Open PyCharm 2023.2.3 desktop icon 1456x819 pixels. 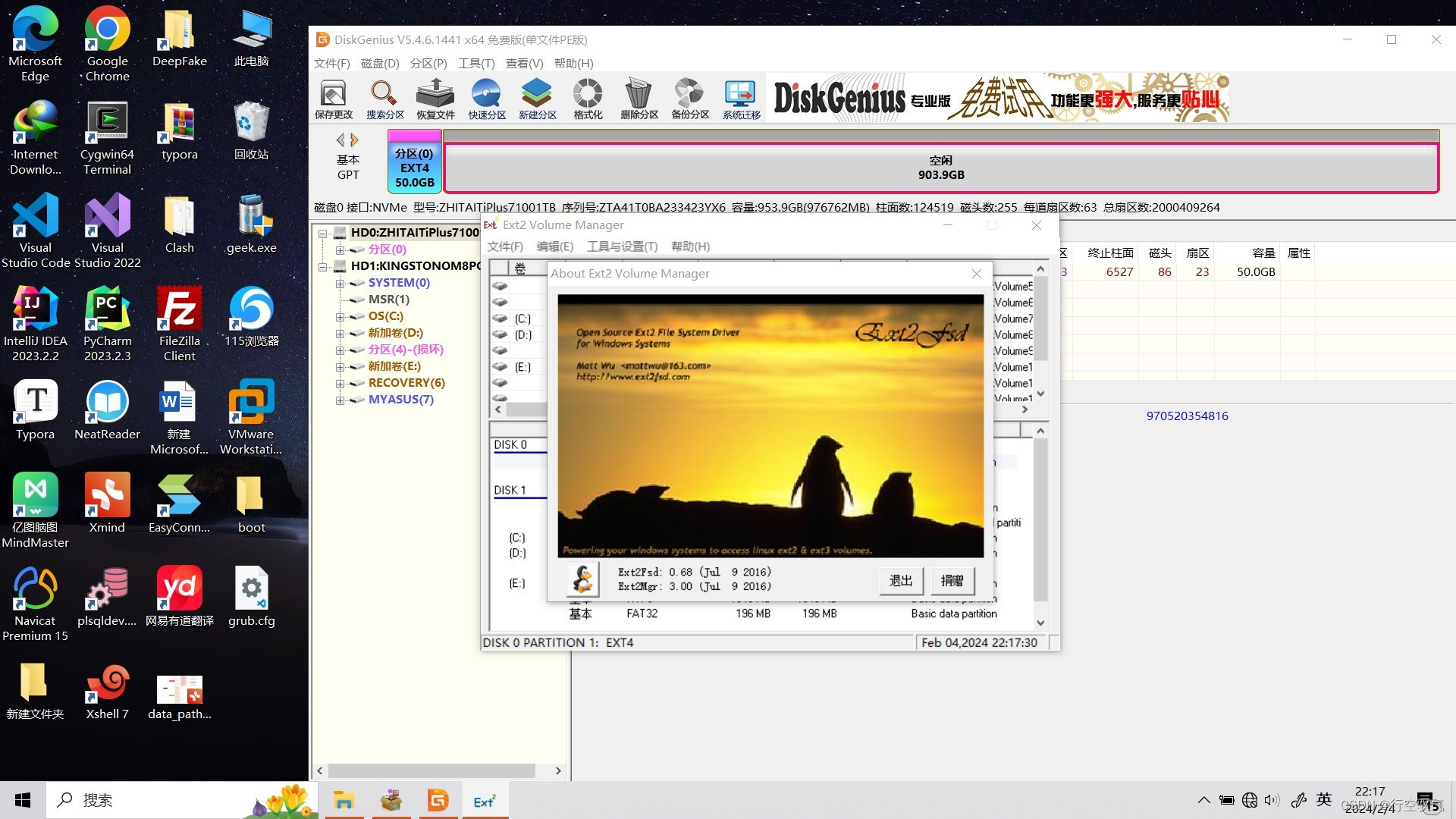107,325
